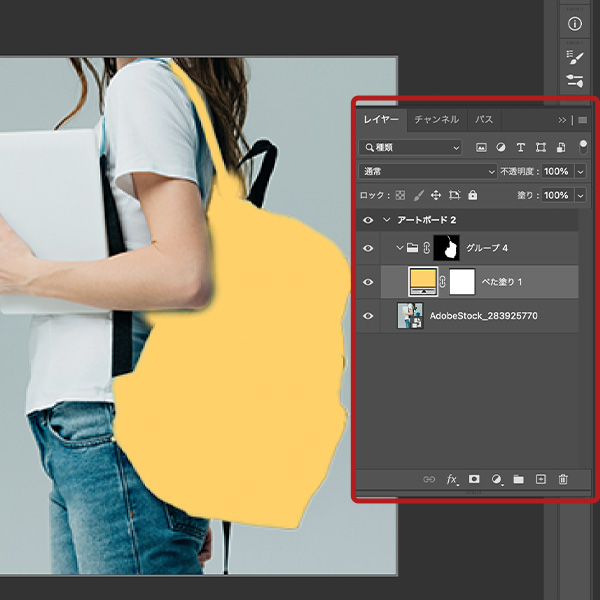
Task: Switch to the チャンネル tab
Action: tap(436, 120)
